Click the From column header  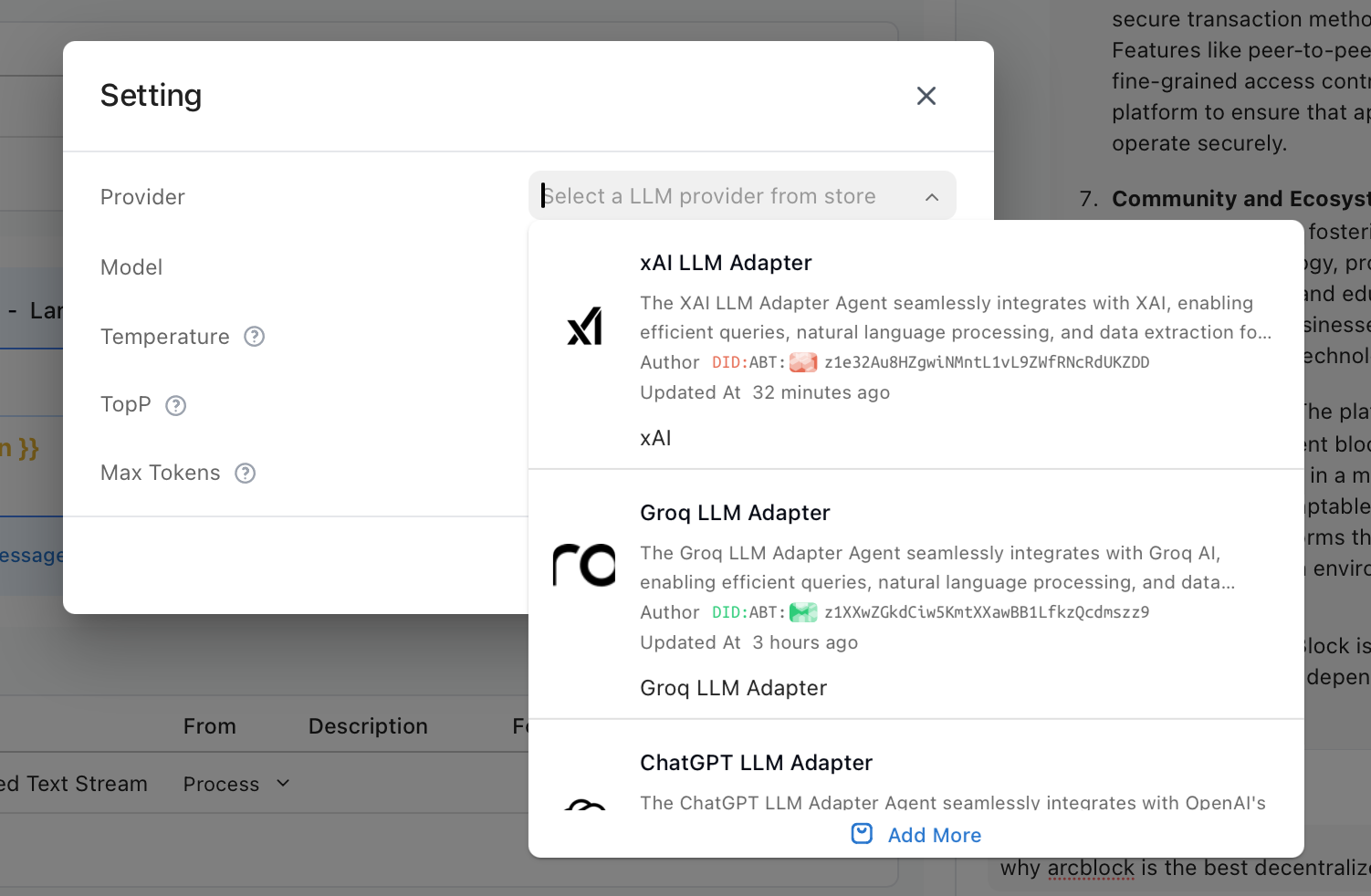coord(209,726)
